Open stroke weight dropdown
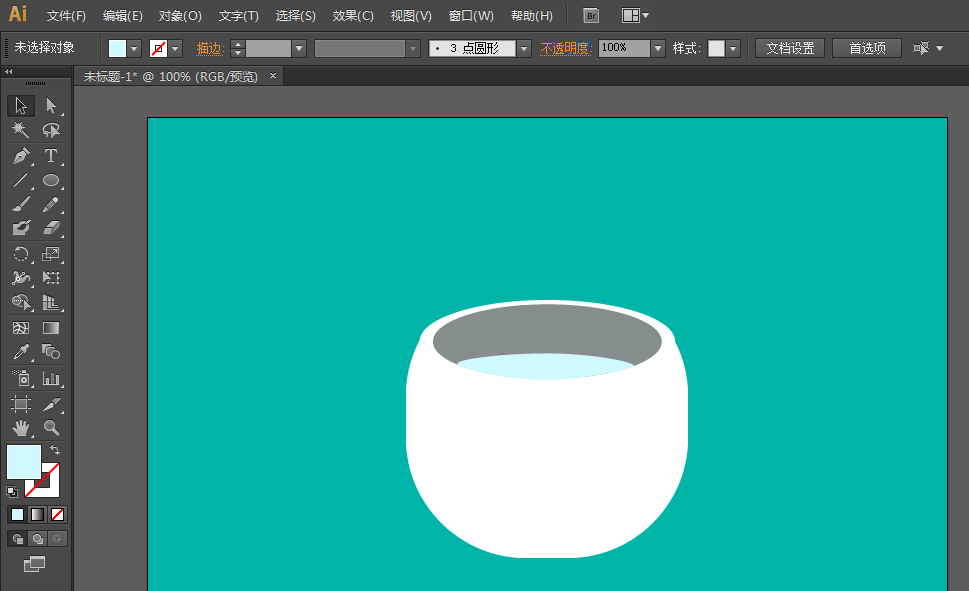The image size is (969, 591). [299, 48]
